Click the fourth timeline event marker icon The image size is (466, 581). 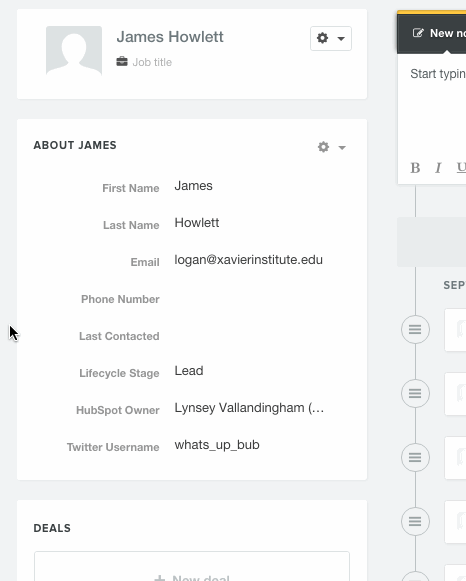click(415, 521)
